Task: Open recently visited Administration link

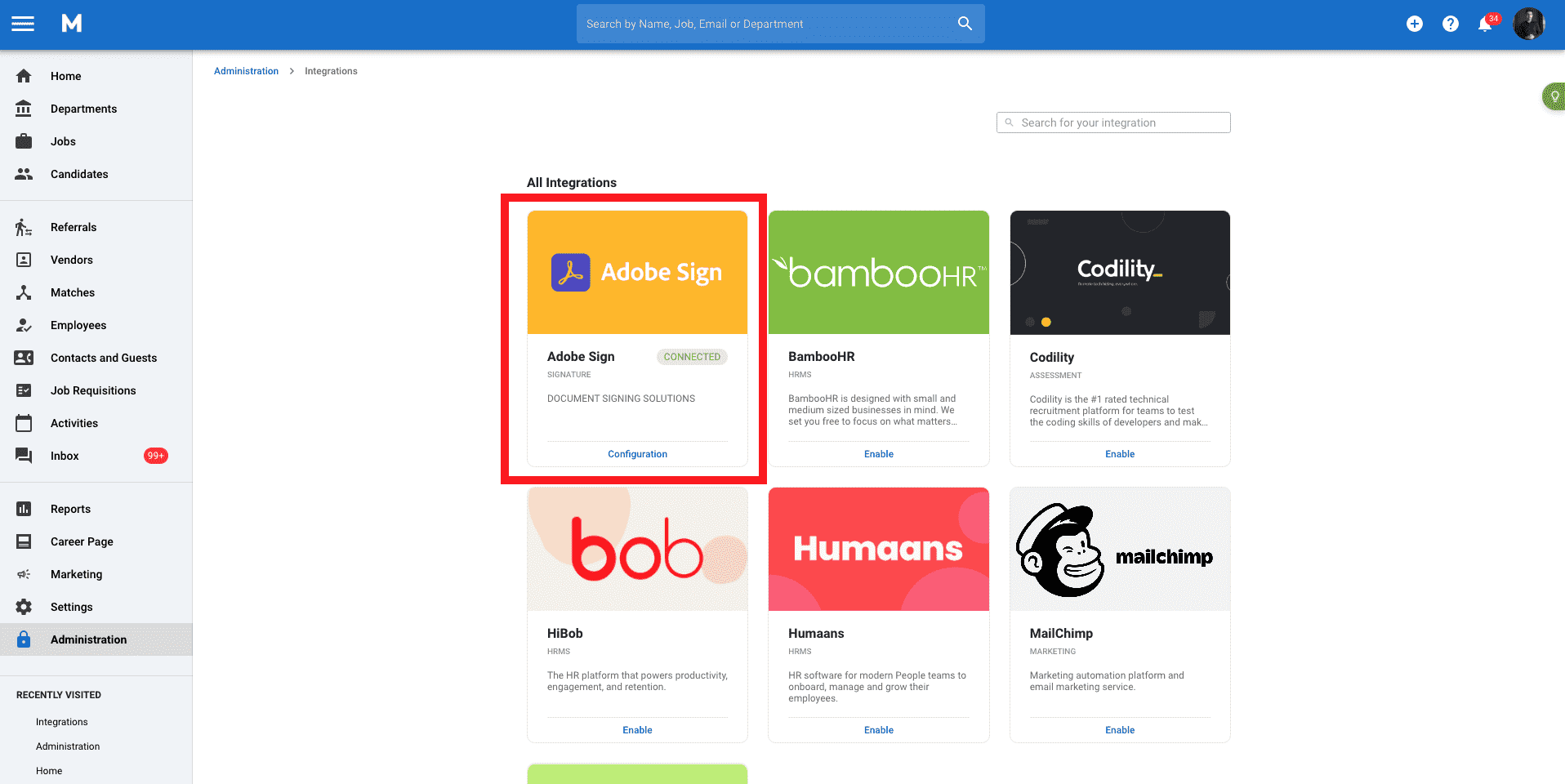Action: point(68,746)
